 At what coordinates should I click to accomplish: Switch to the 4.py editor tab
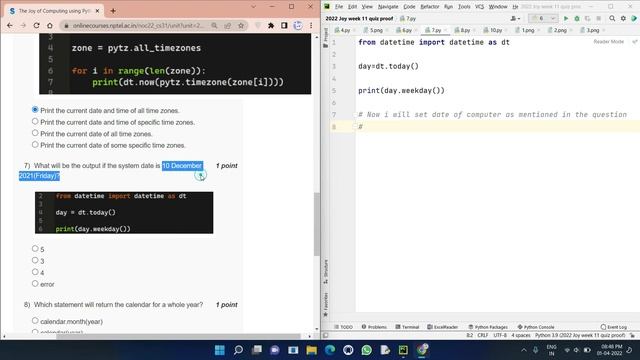click(x=345, y=30)
